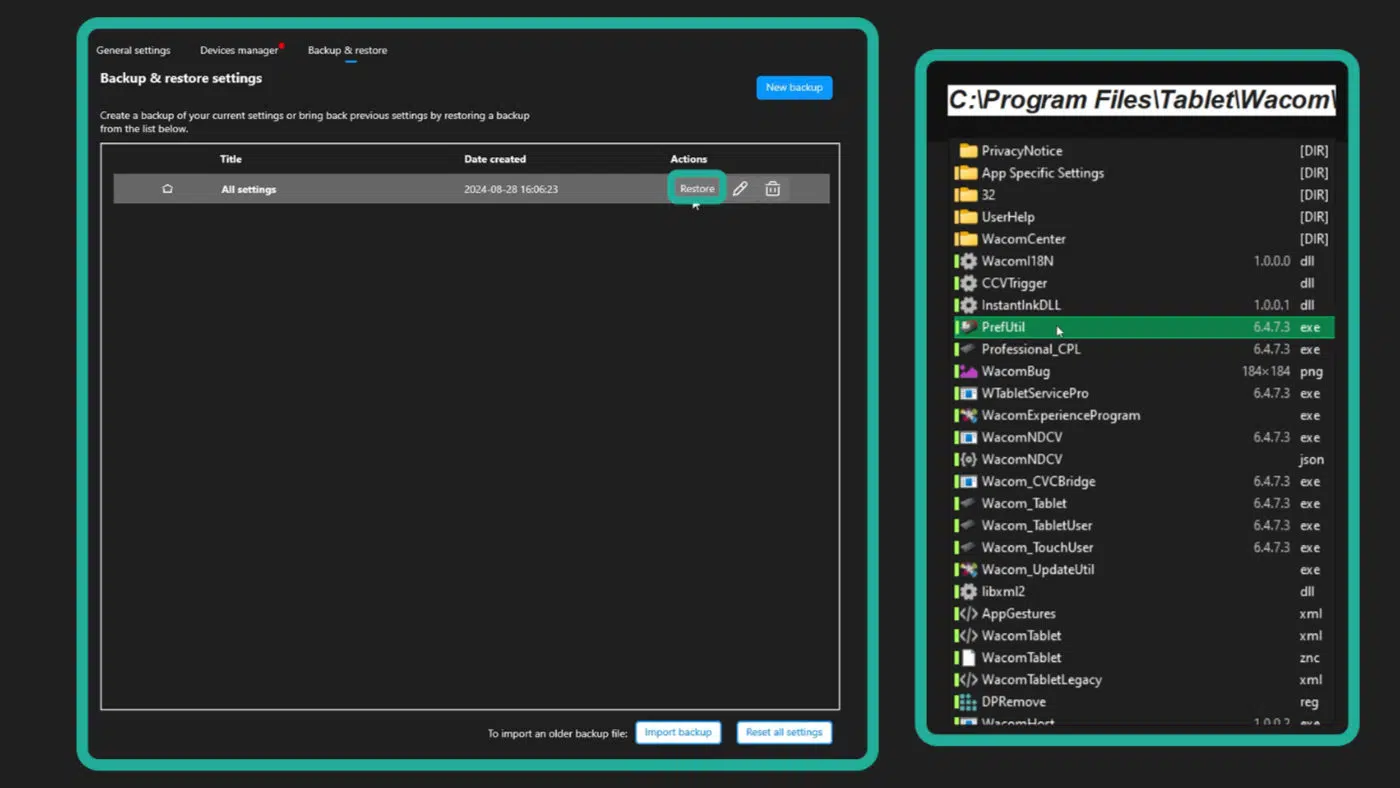Select the All settings backup title
Screen dimensions: 1400x788
[x=249, y=189]
